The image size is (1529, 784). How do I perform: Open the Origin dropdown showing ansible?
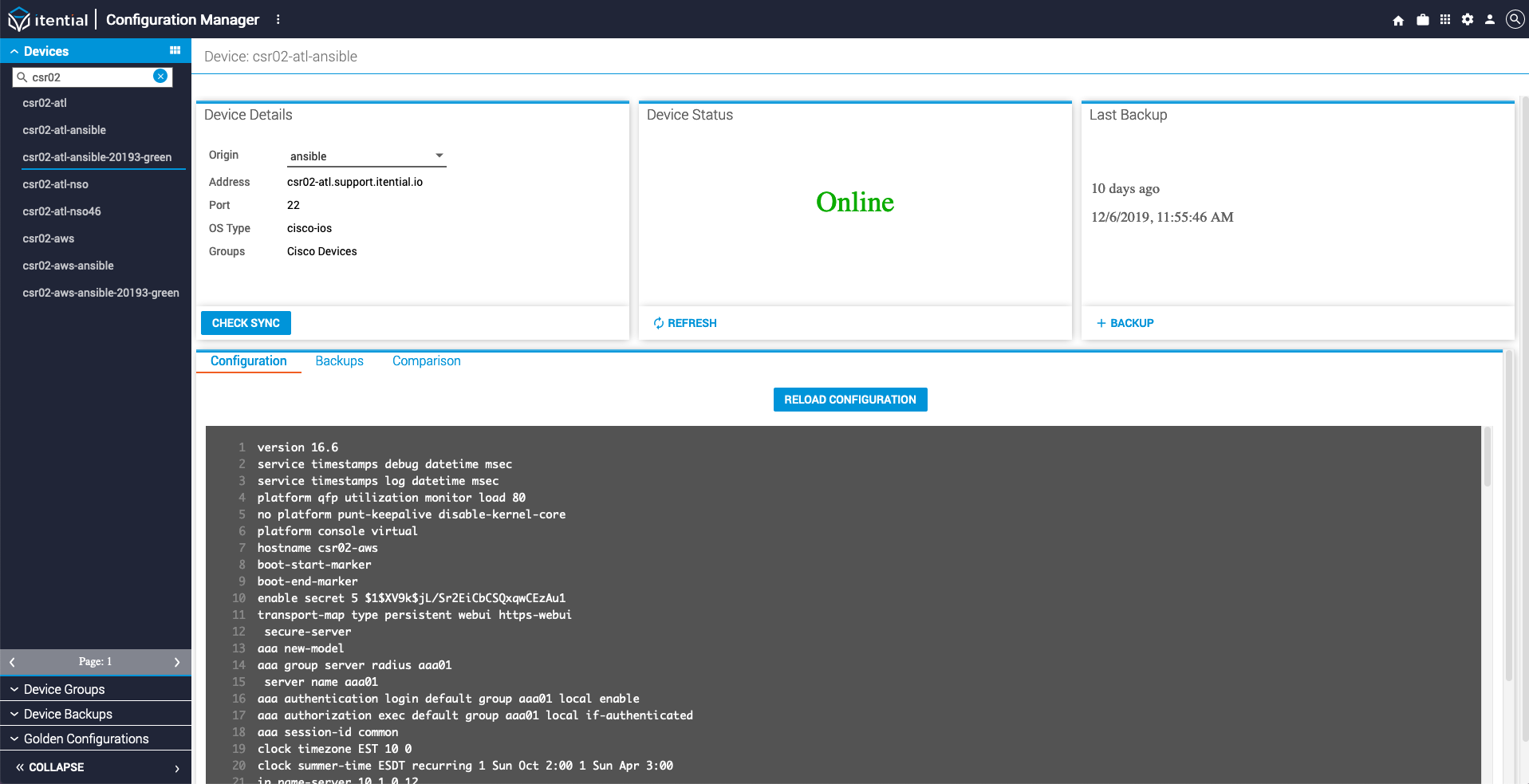(x=367, y=156)
